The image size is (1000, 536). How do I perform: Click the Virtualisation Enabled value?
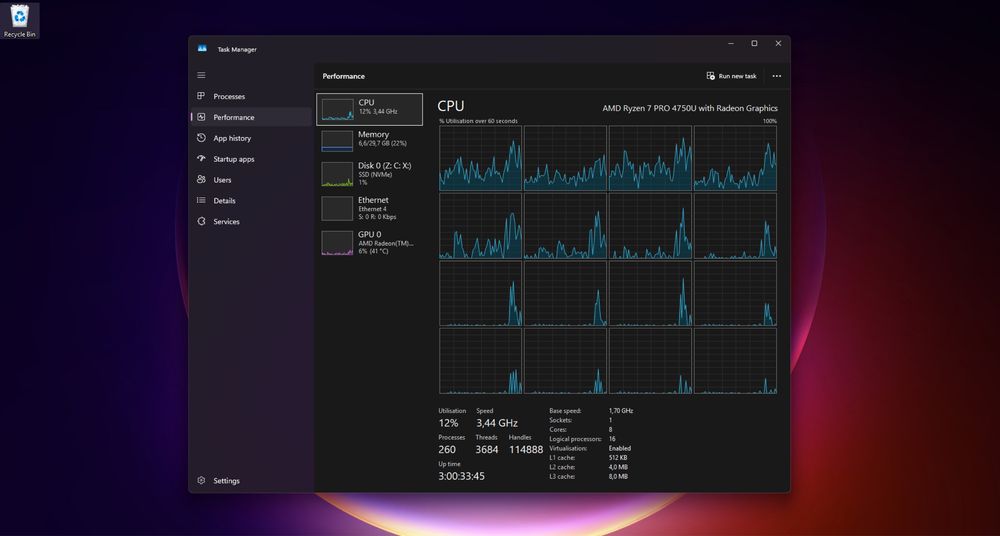pos(620,449)
